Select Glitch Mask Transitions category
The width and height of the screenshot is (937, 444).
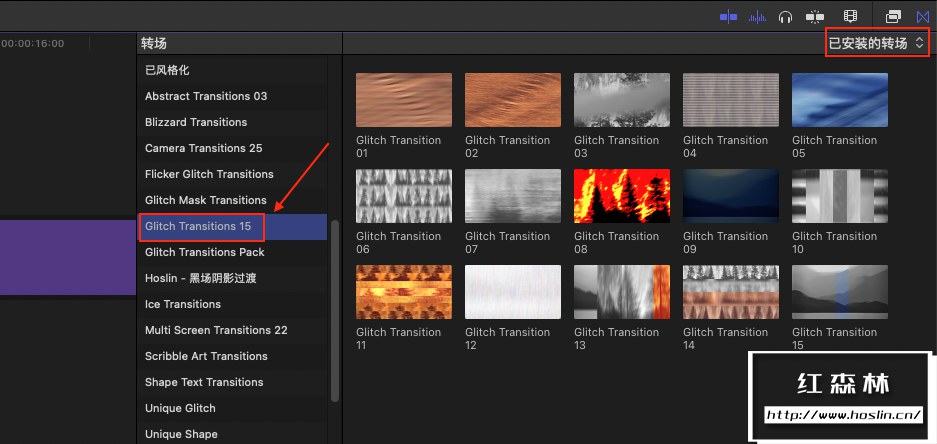pos(232,200)
